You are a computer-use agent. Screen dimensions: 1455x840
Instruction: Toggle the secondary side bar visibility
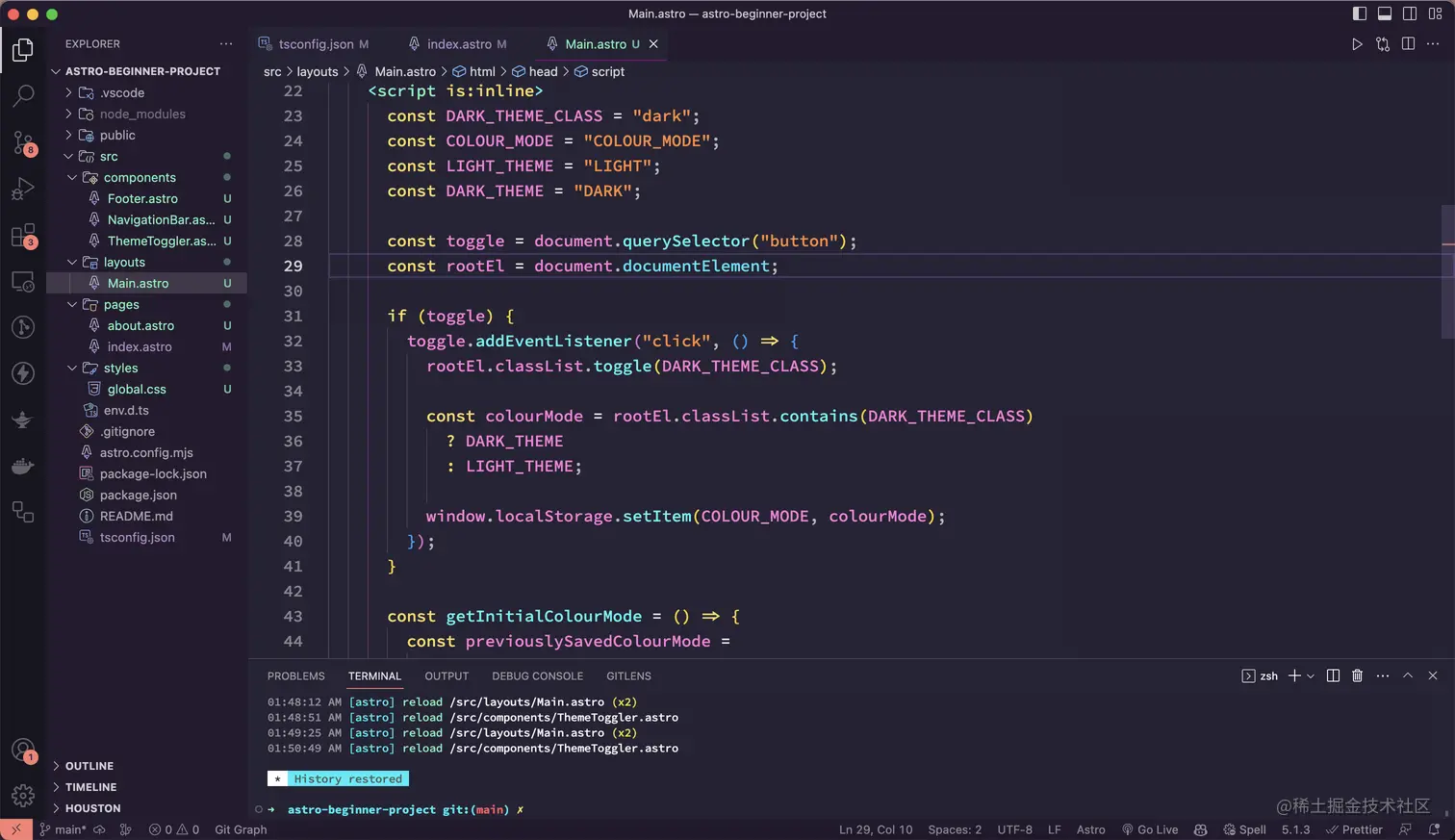(1410, 13)
